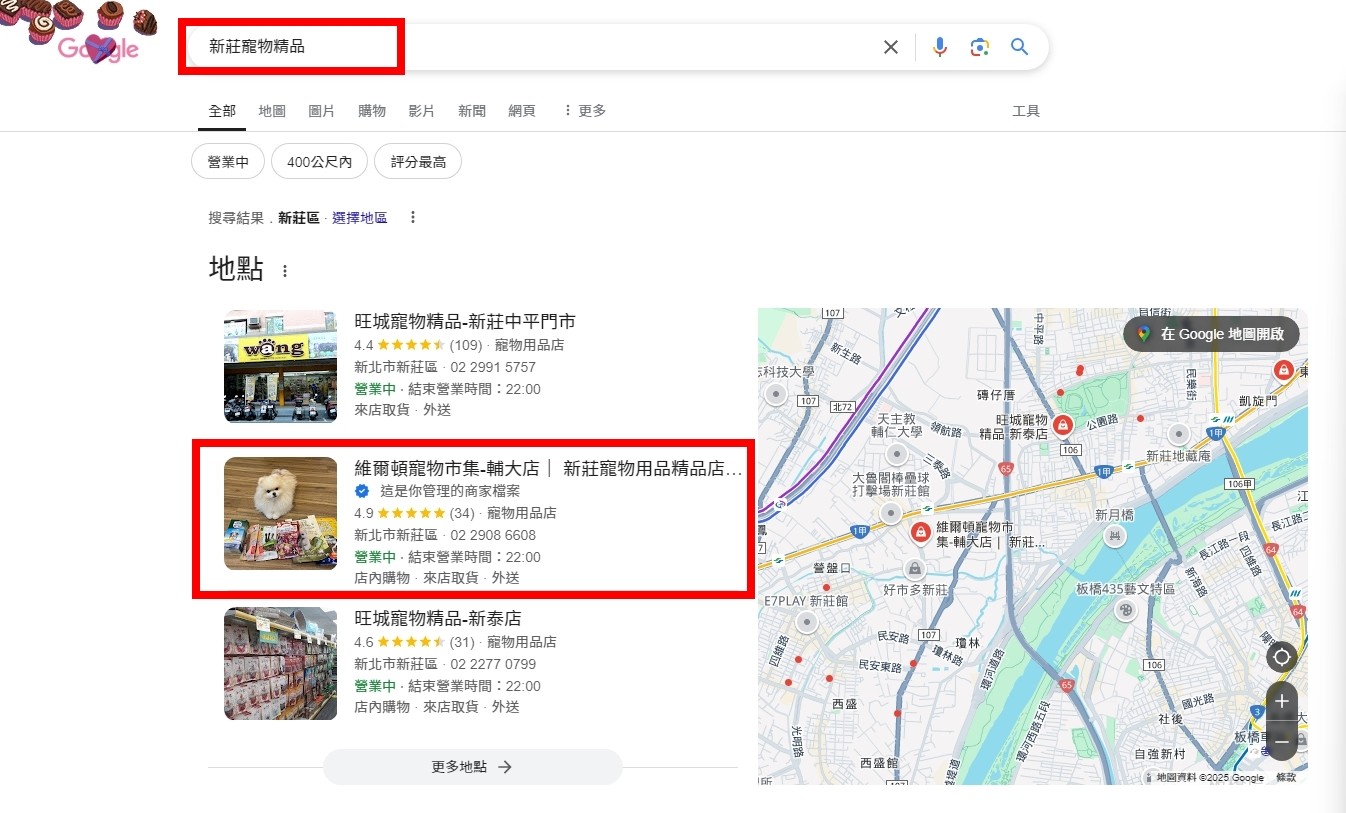Open the three-dot menu beside 地點 heading

click(285, 271)
